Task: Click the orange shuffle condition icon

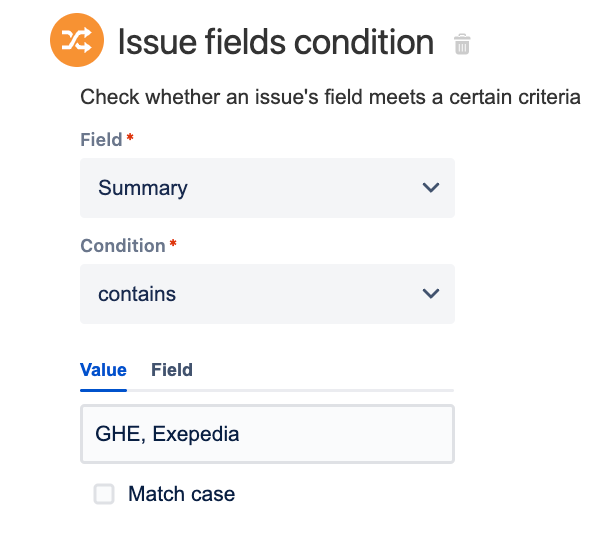Action: click(x=77, y=40)
